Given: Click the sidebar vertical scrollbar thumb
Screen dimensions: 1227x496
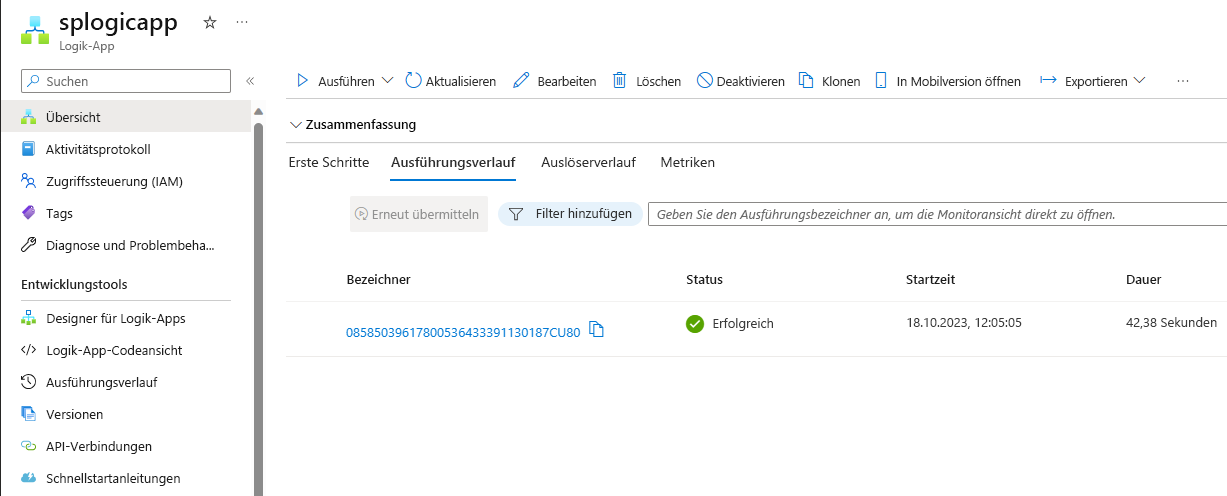Looking at the screenshot, I should 258,308.
